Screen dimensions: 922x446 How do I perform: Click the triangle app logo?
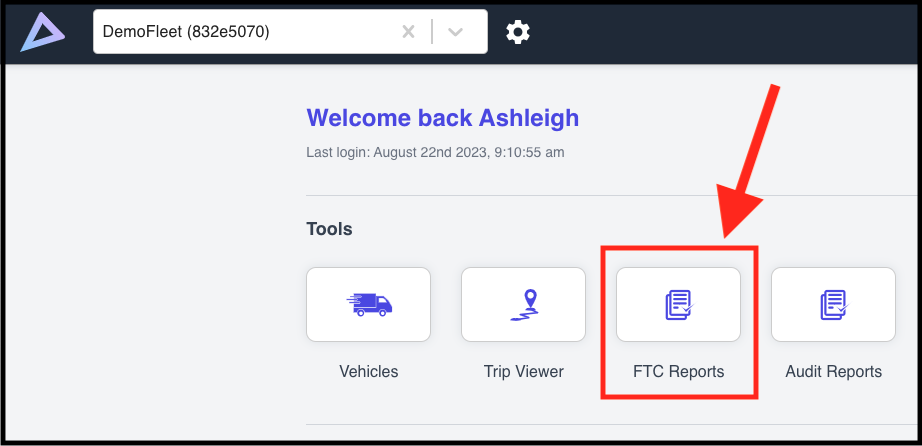[43, 32]
